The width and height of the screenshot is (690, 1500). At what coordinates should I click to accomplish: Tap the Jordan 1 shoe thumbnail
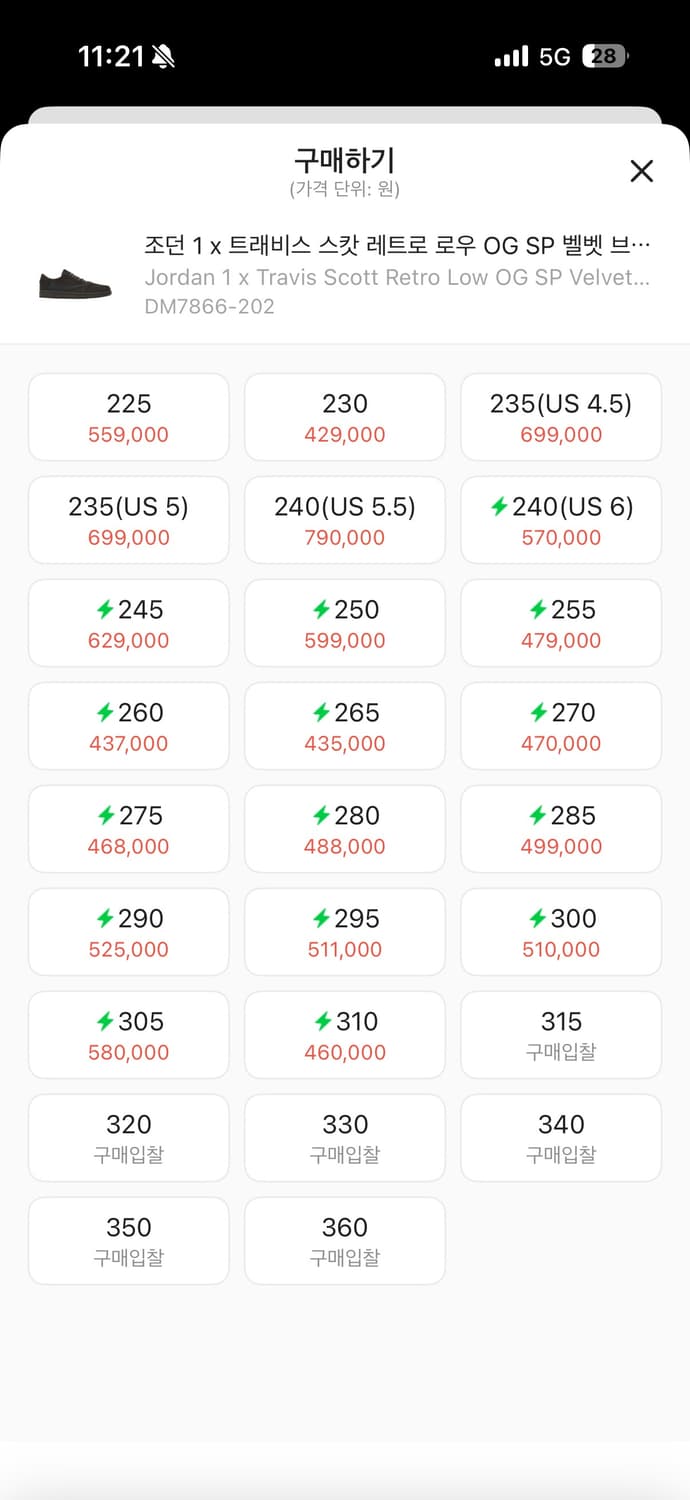coord(75,283)
